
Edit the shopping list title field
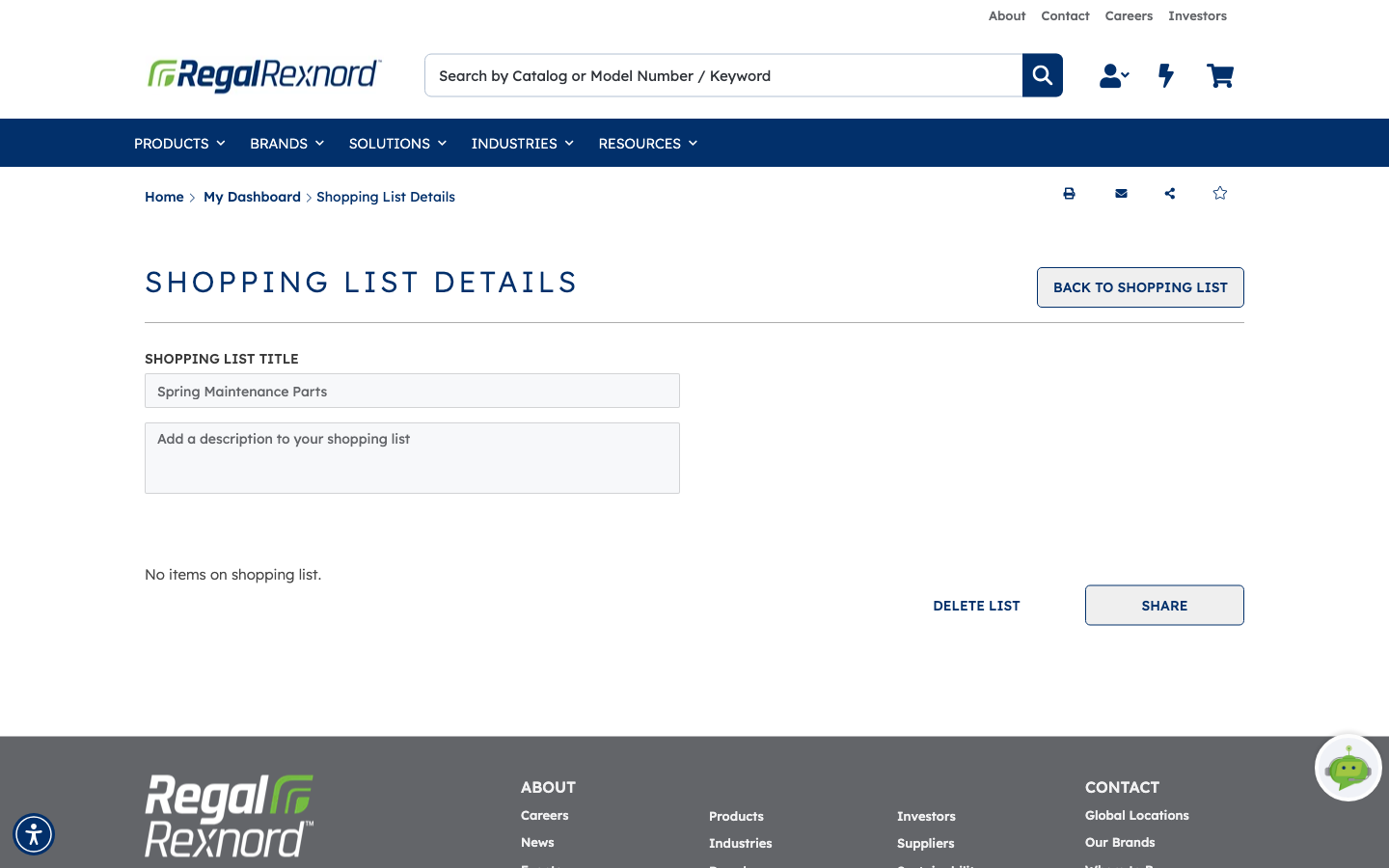412,391
